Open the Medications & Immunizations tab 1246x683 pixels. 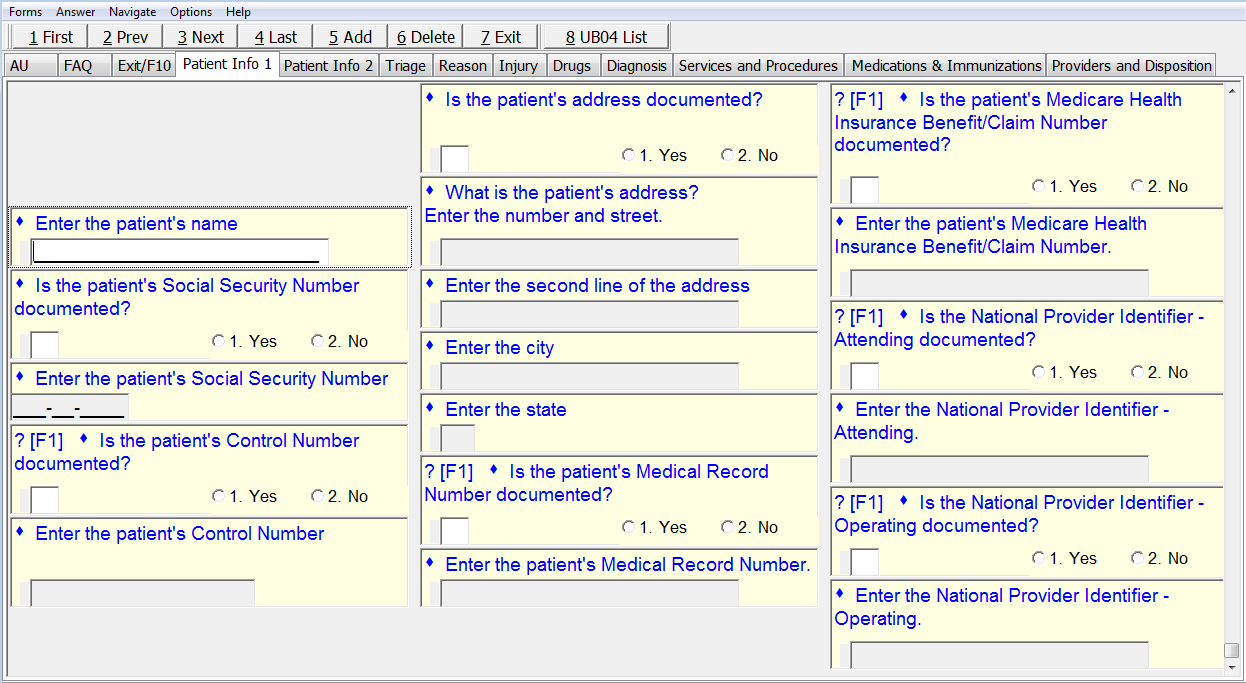tap(946, 66)
